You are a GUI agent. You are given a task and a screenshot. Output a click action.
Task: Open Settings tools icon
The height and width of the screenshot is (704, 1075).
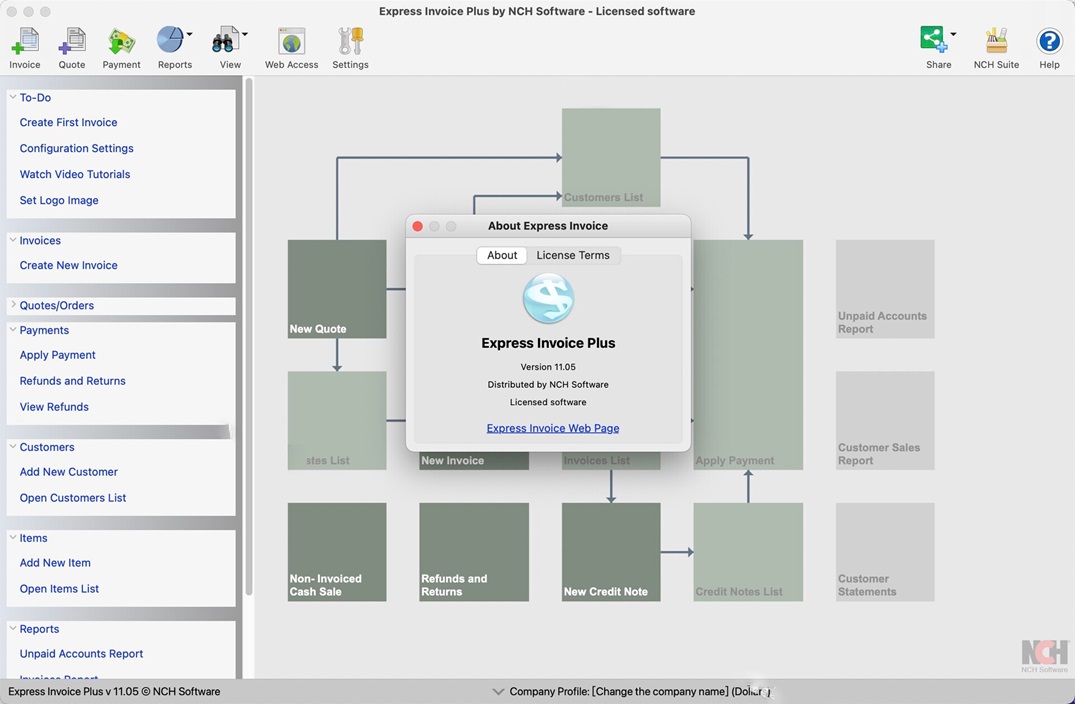[350, 42]
